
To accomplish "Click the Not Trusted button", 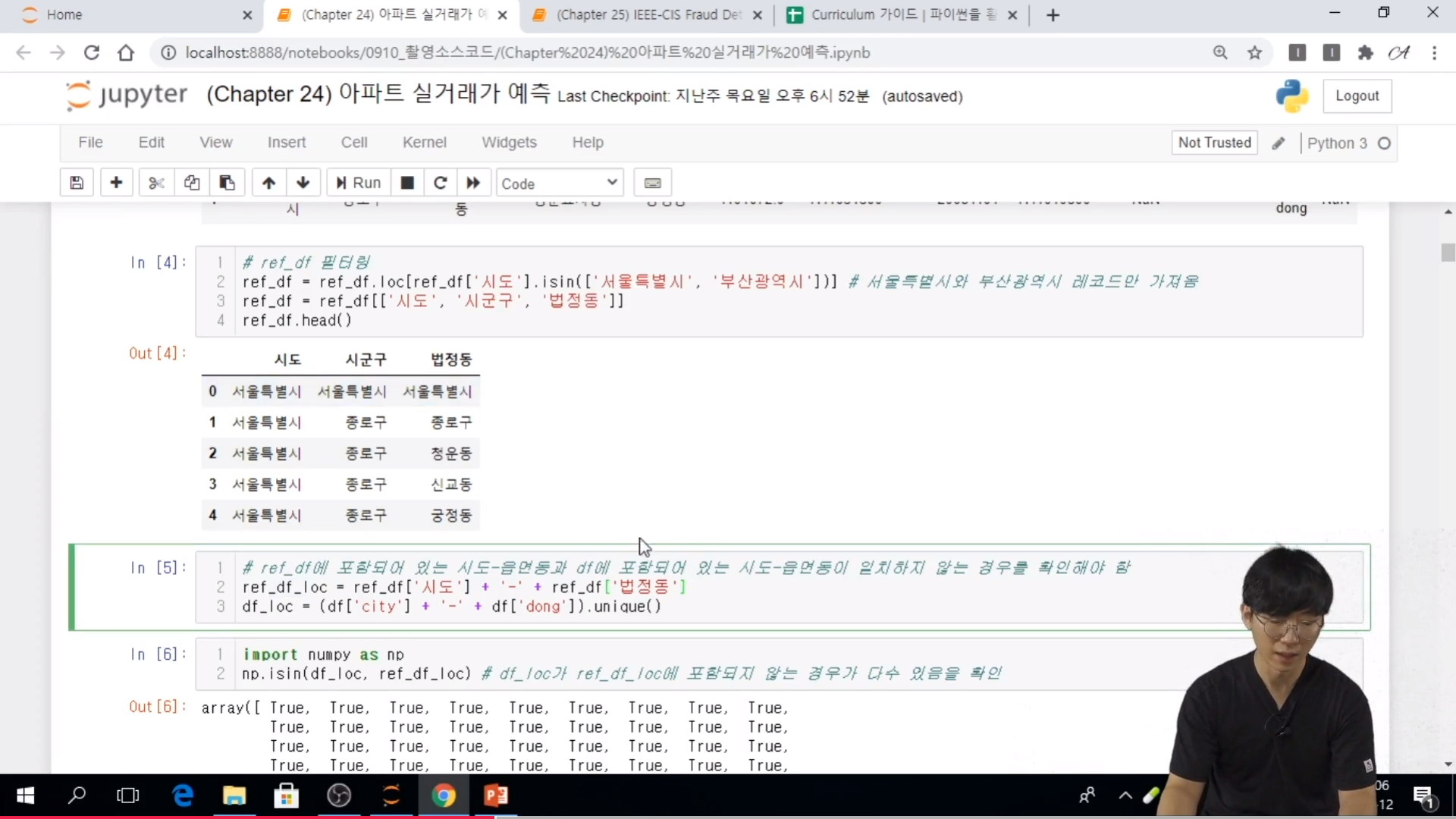I will click(1214, 143).
